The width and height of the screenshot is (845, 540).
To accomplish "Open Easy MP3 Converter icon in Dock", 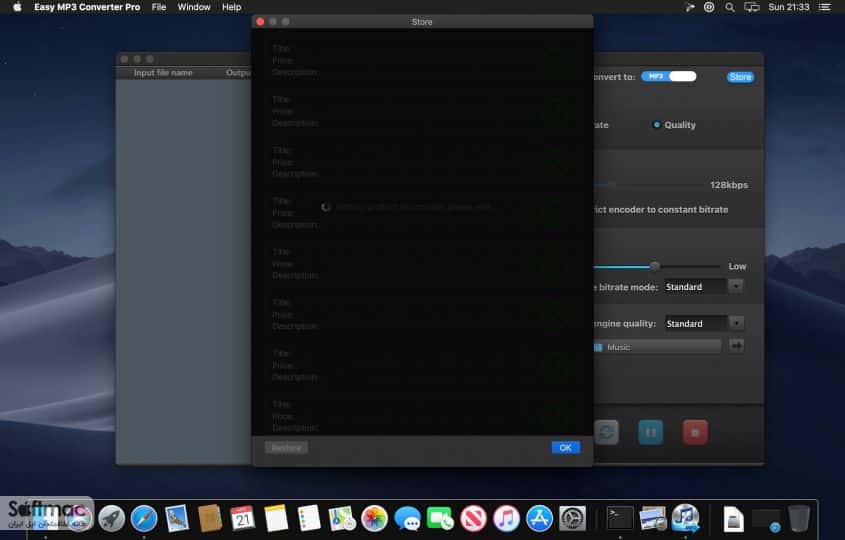I will coord(685,518).
